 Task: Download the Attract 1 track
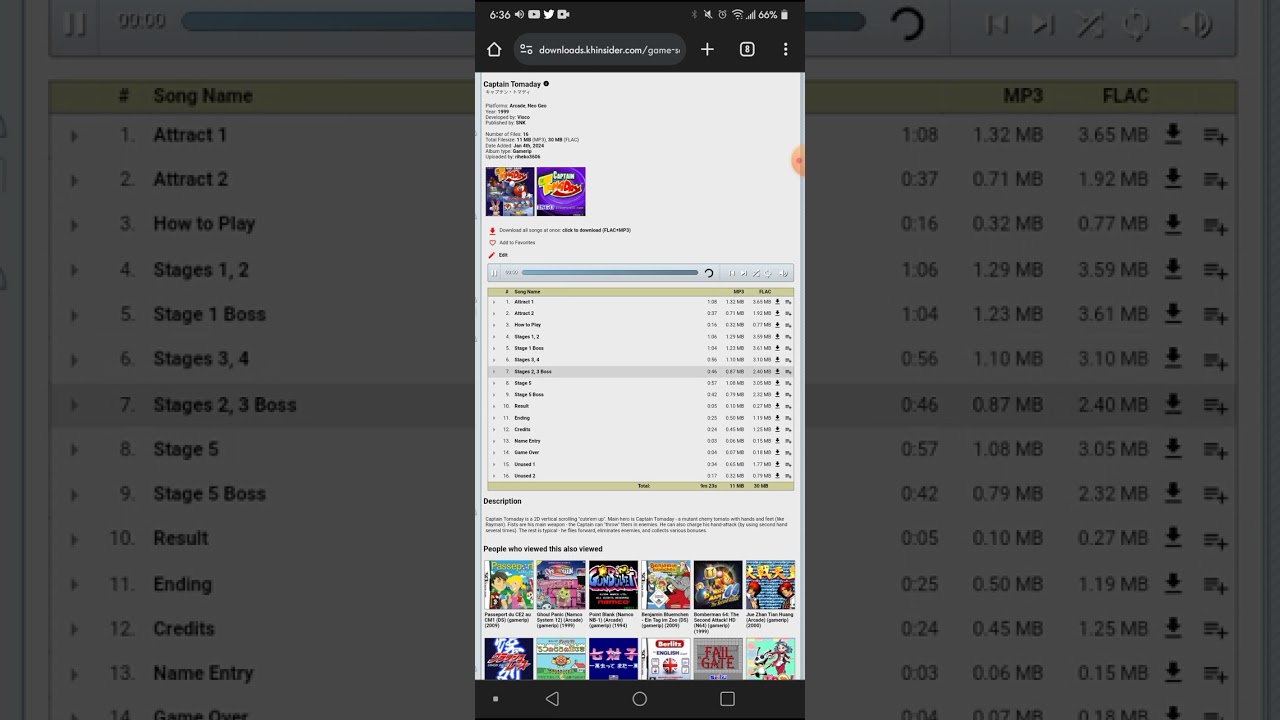(x=777, y=301)
